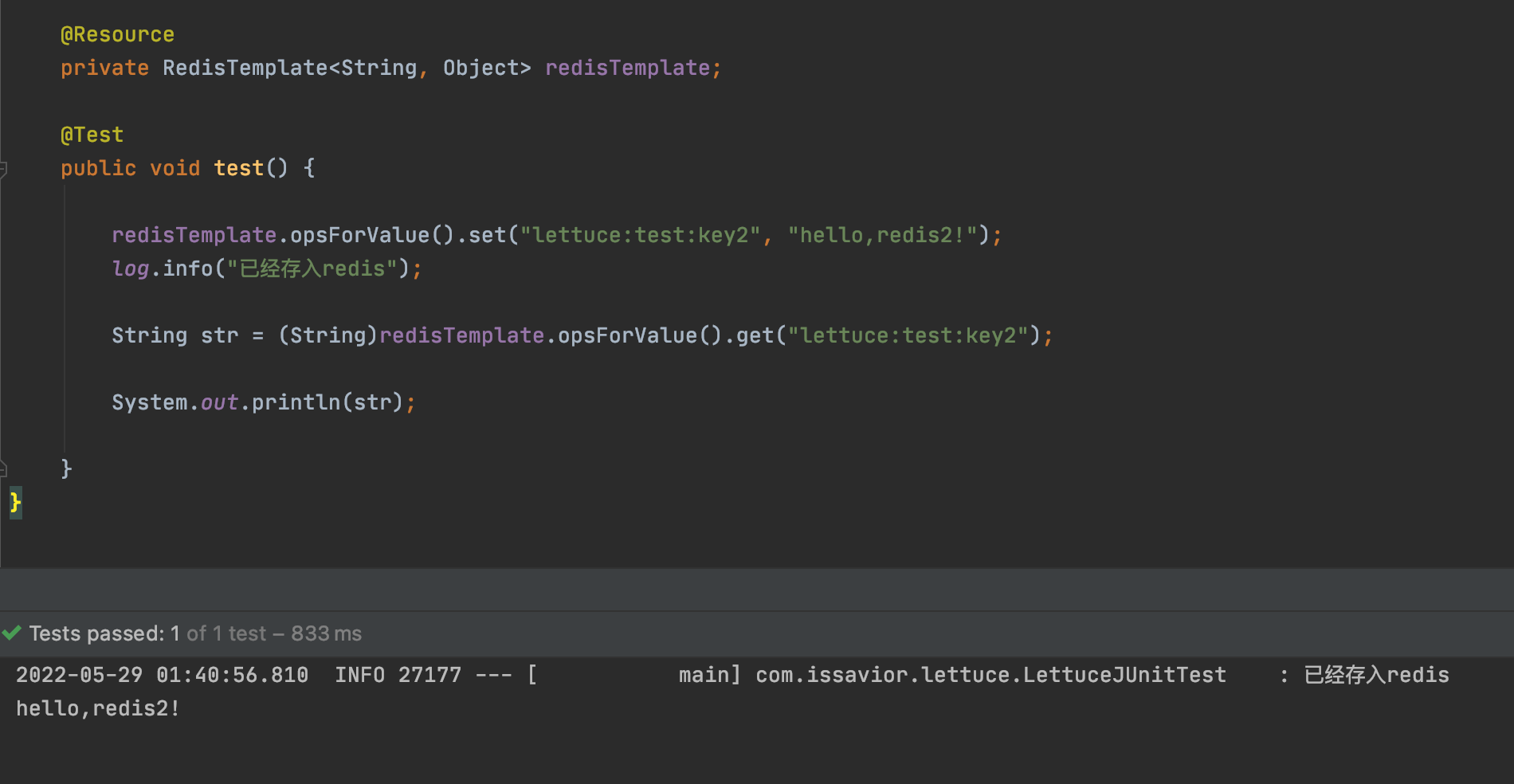Click "Tests passed: 1" status text
The height and width of the screenshot is (784, 1514).
pyautogui.click(x=104, y=634)
